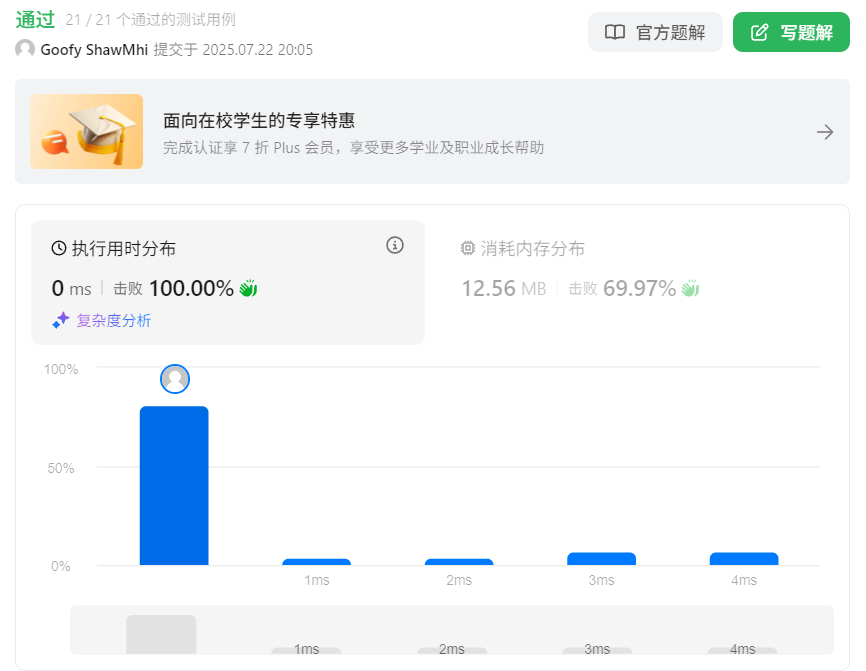Click the tallest 0ms bar in chart
The height and width of the screenshot is (671, 866).
174,485
